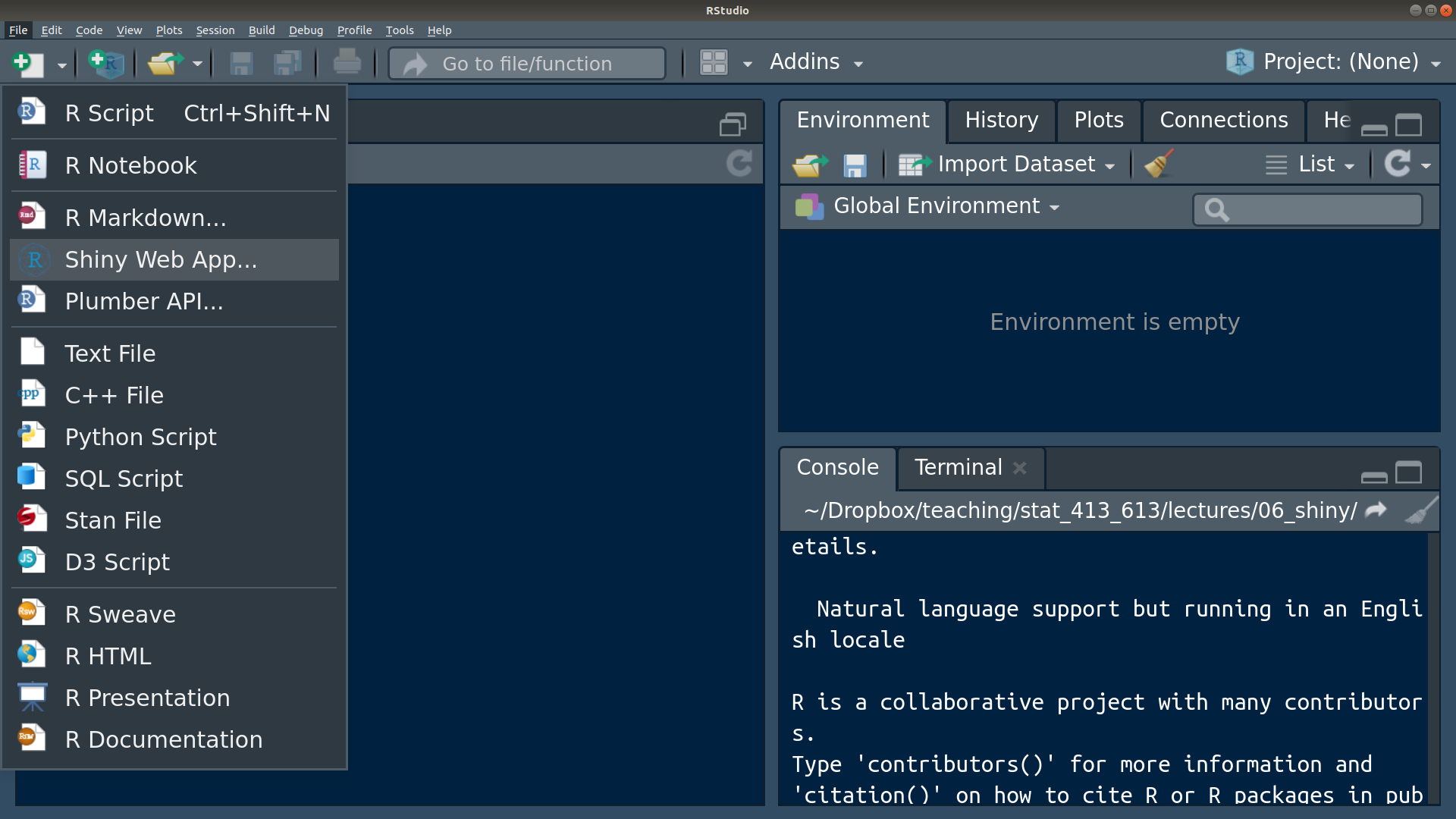Select C++ File menu entry
The height and width of the screenshot is (819, 1456).
point(174,395)
